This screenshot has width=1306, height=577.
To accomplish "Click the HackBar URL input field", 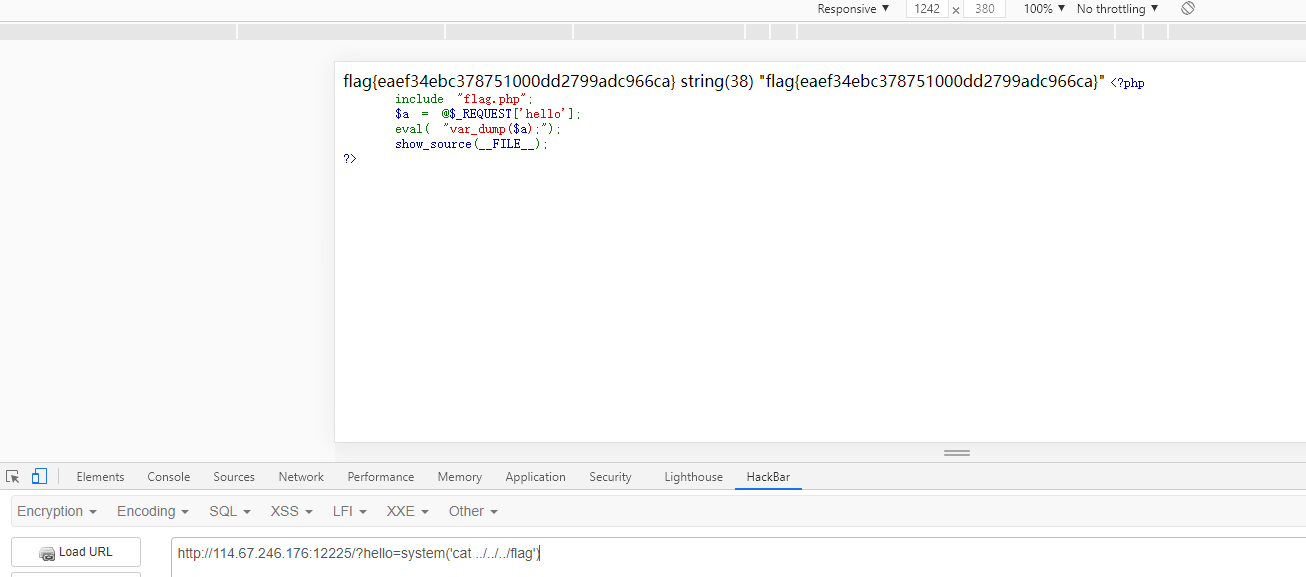I will [738, 557].
